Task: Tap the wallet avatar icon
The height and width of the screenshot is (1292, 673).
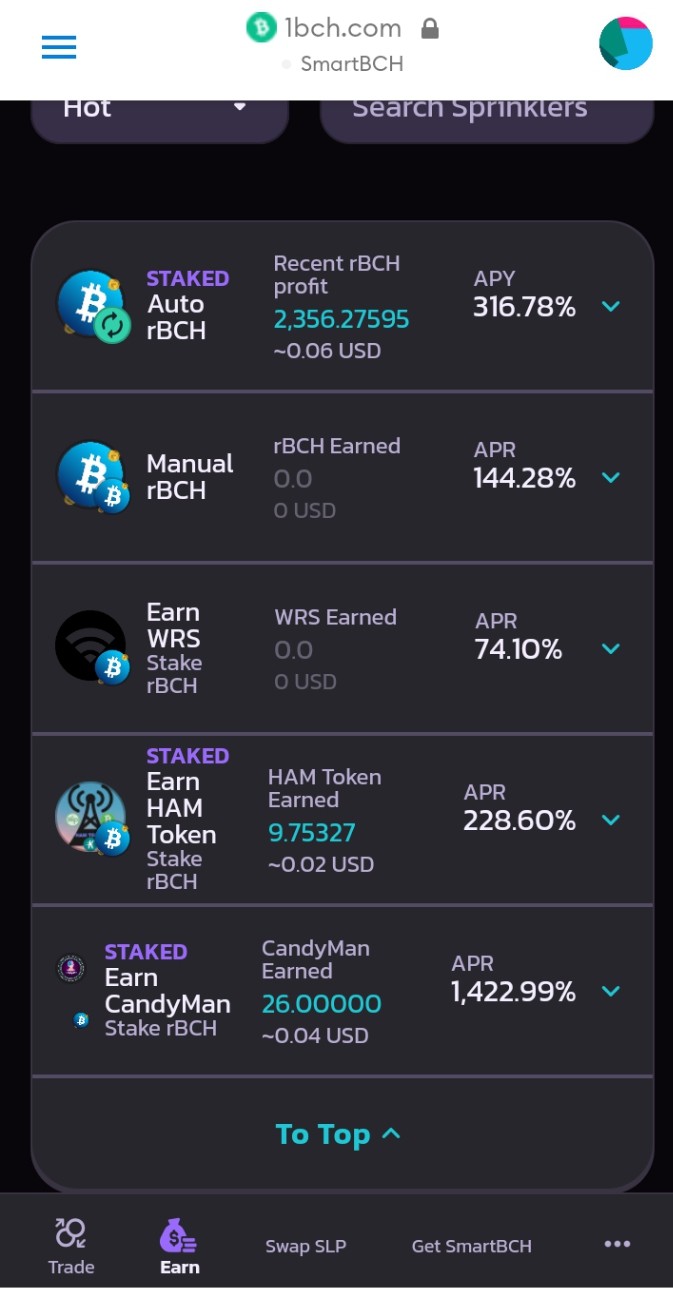Action: (x=626, y=43)
